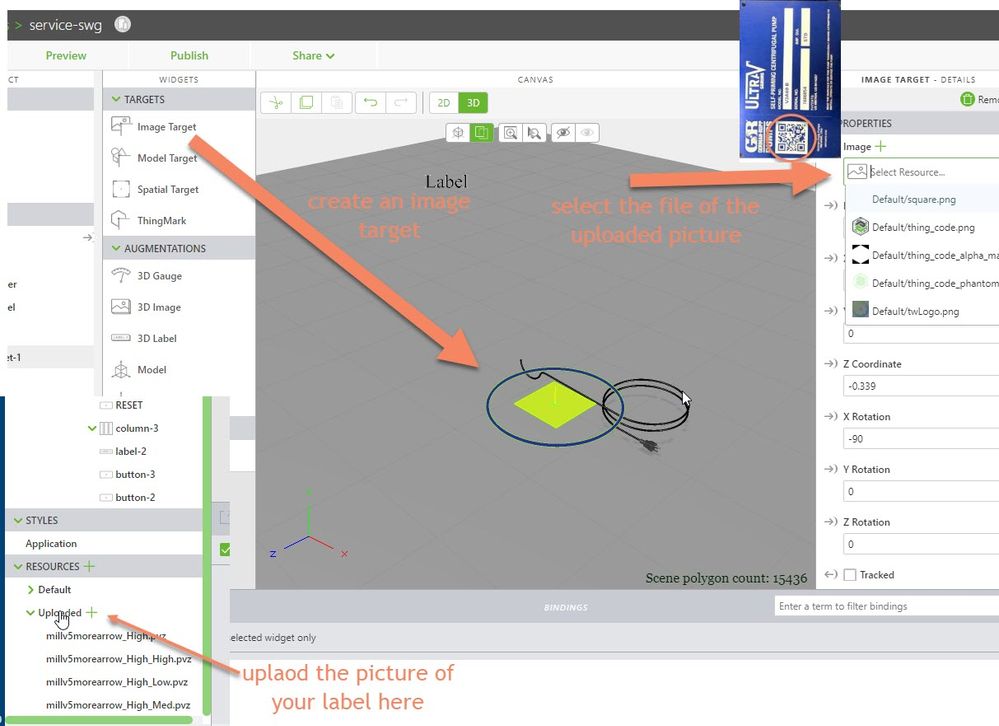Click the Z Rotation input field

pos(921,544)
